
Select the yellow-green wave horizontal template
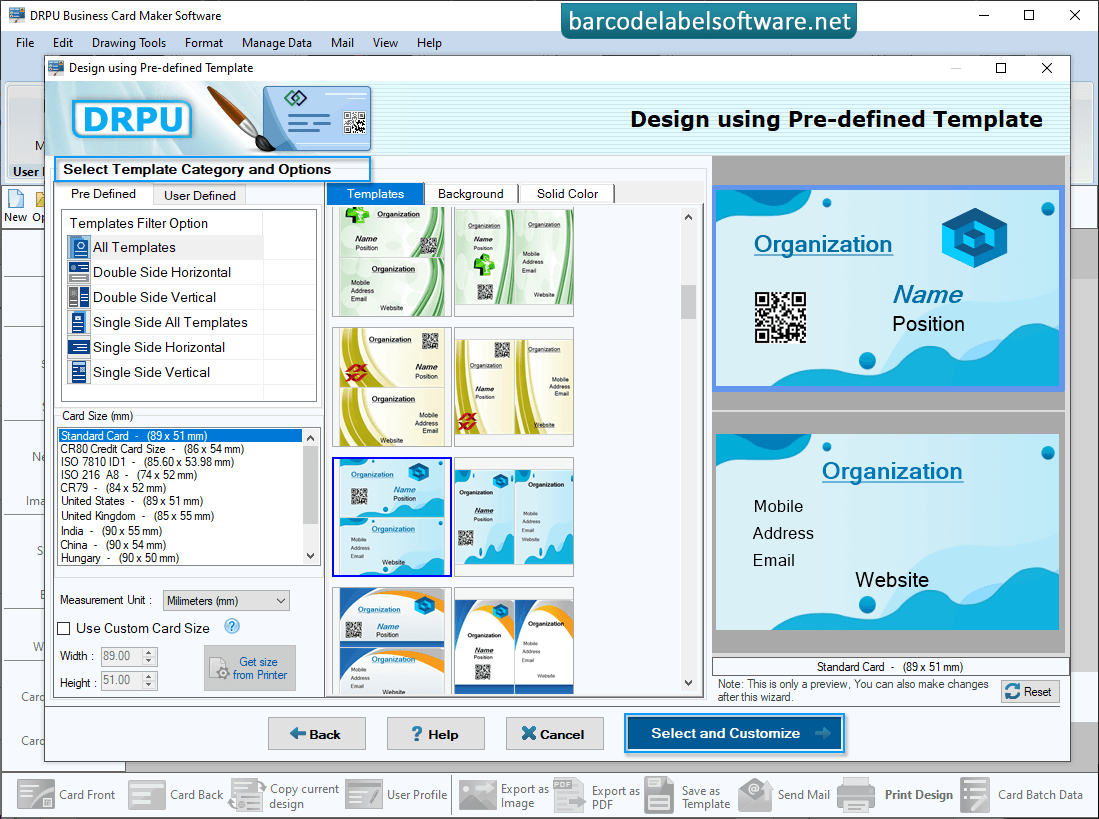tap(391, 387)
